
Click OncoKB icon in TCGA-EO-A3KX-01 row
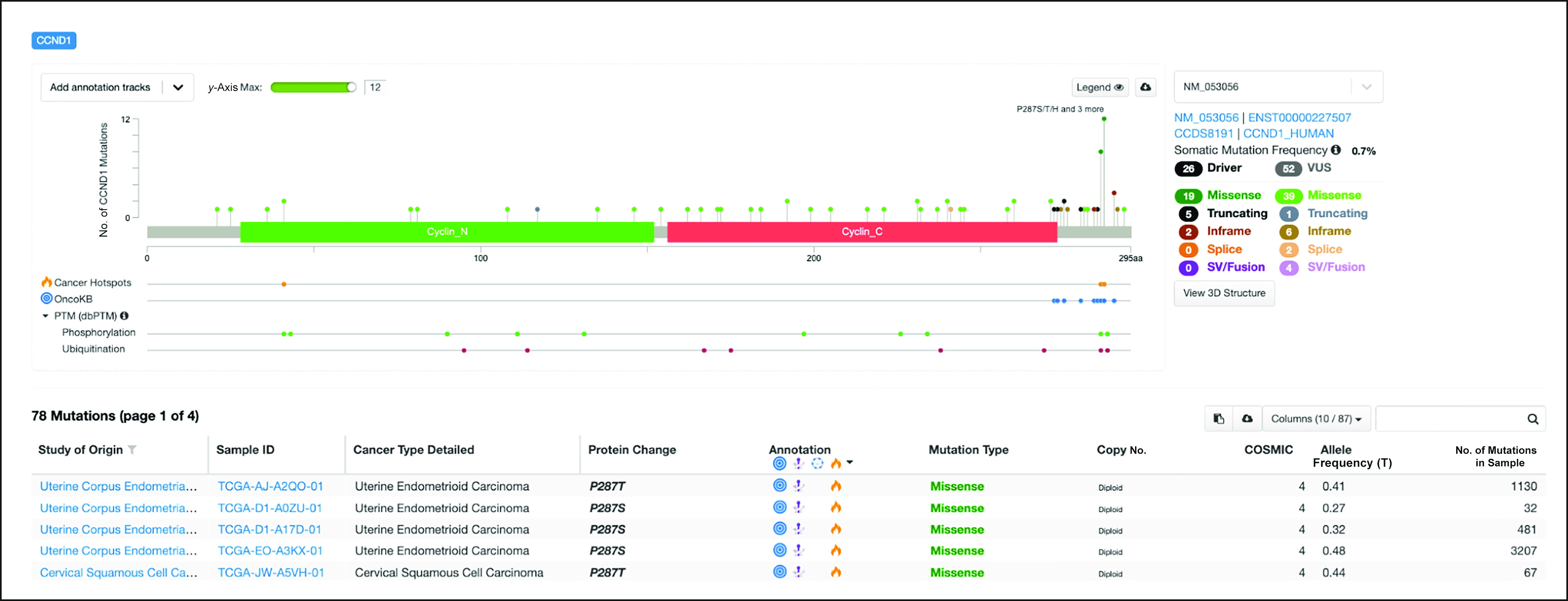779,550
